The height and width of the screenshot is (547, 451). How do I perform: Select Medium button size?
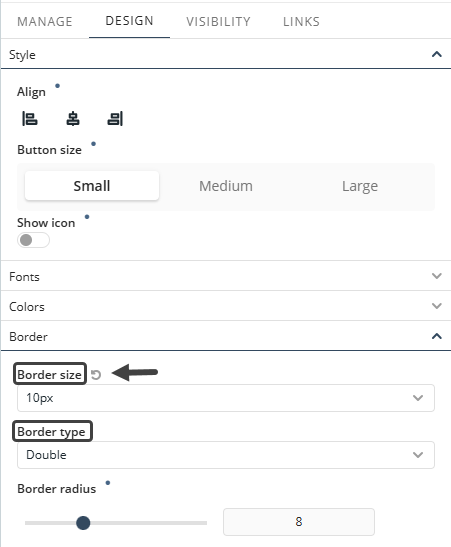226,186
